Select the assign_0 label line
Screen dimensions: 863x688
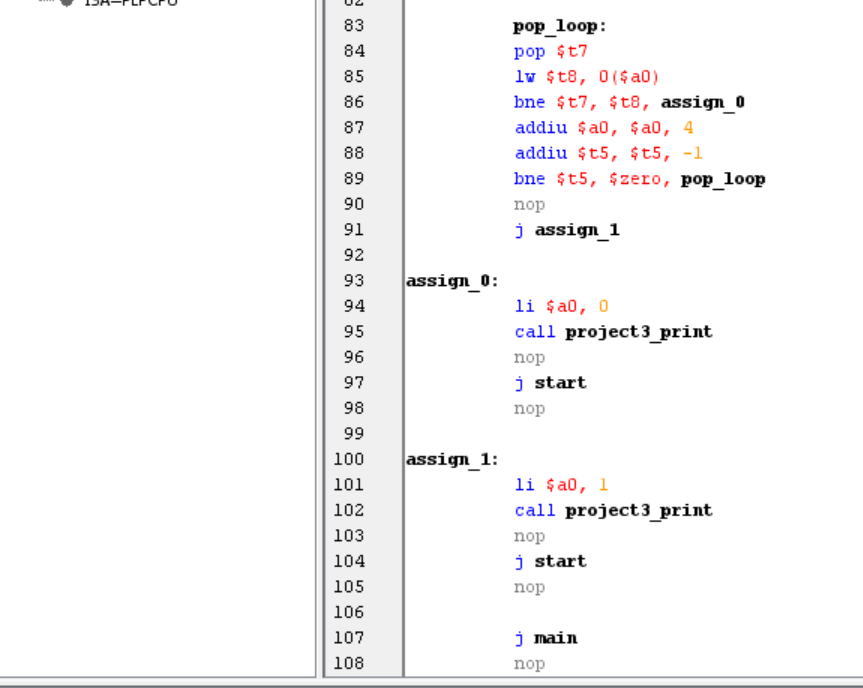pos(450,280)
